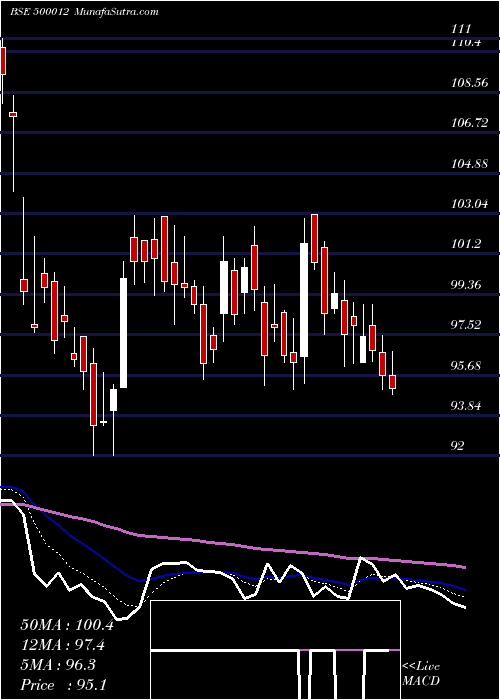
Task: Click the 95.68 price axis label
Action: [466, 366]
